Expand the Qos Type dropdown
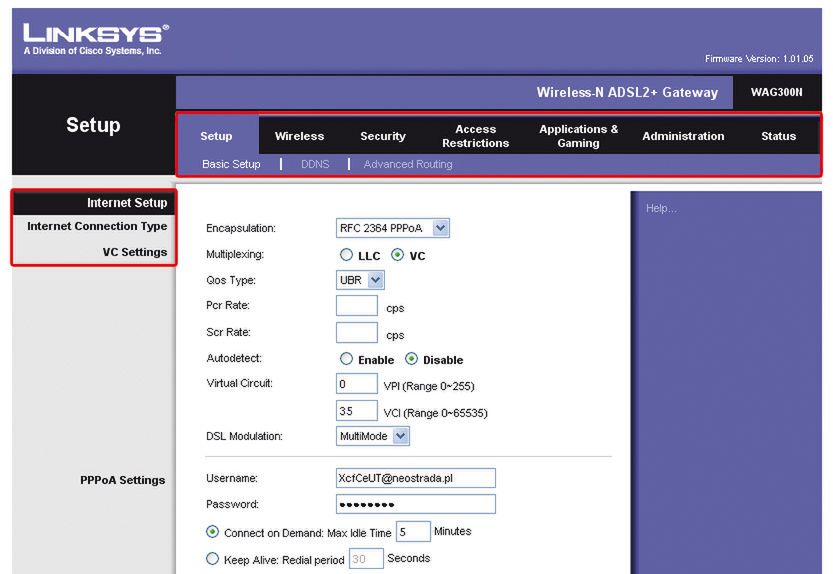 tap(360, 280)
